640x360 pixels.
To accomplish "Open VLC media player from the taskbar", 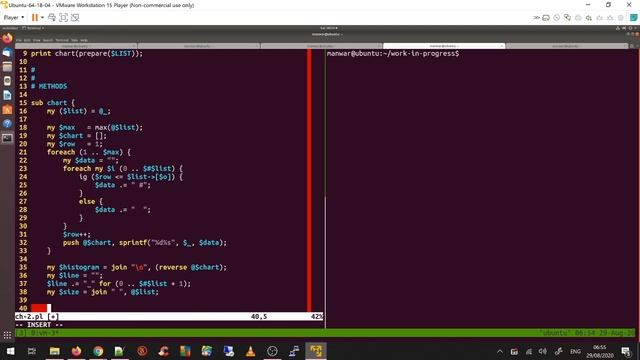I will tap(250, 351).
